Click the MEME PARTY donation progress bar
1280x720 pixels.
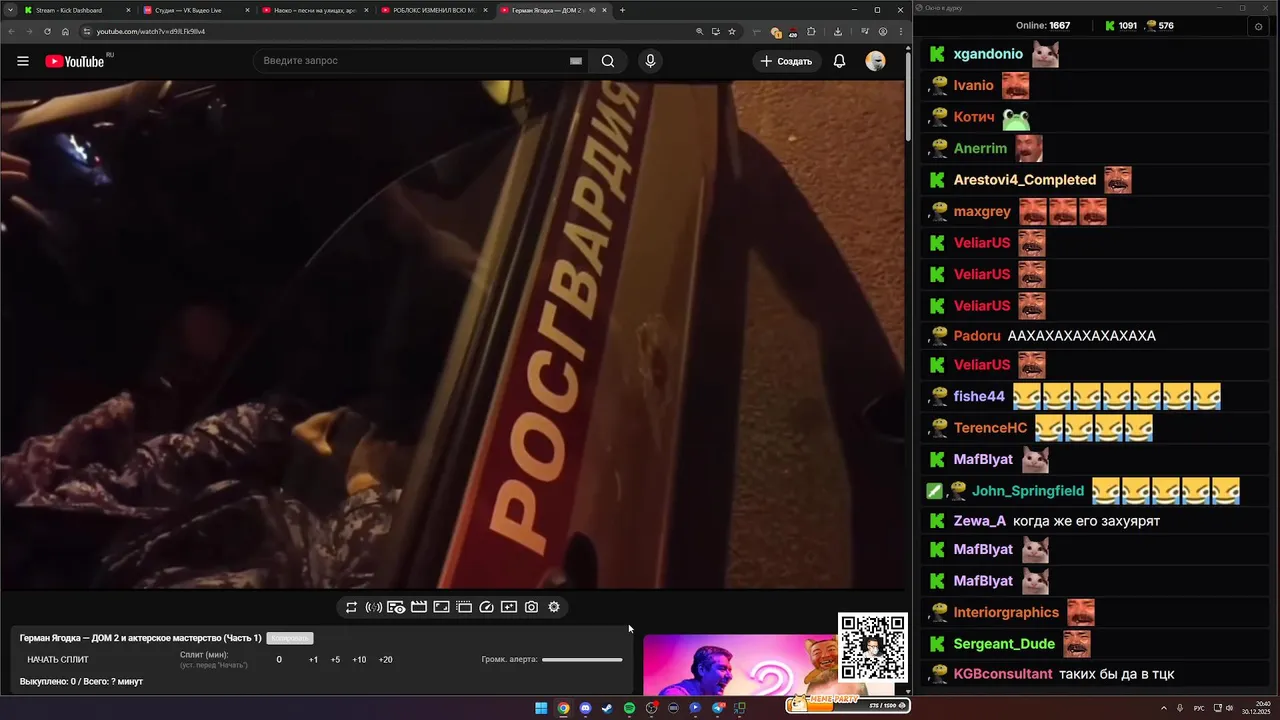848,704
